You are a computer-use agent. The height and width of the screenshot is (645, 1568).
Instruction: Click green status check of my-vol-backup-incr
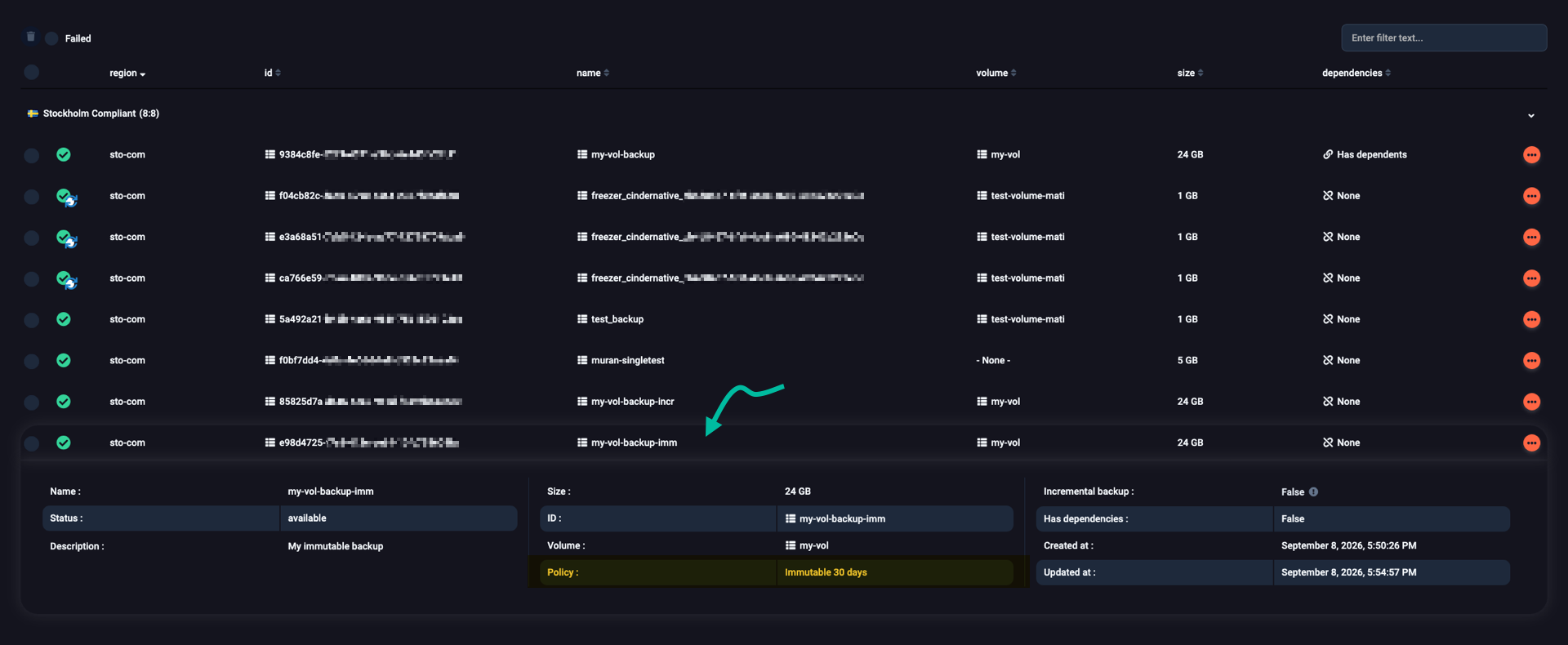click(64, 401)
